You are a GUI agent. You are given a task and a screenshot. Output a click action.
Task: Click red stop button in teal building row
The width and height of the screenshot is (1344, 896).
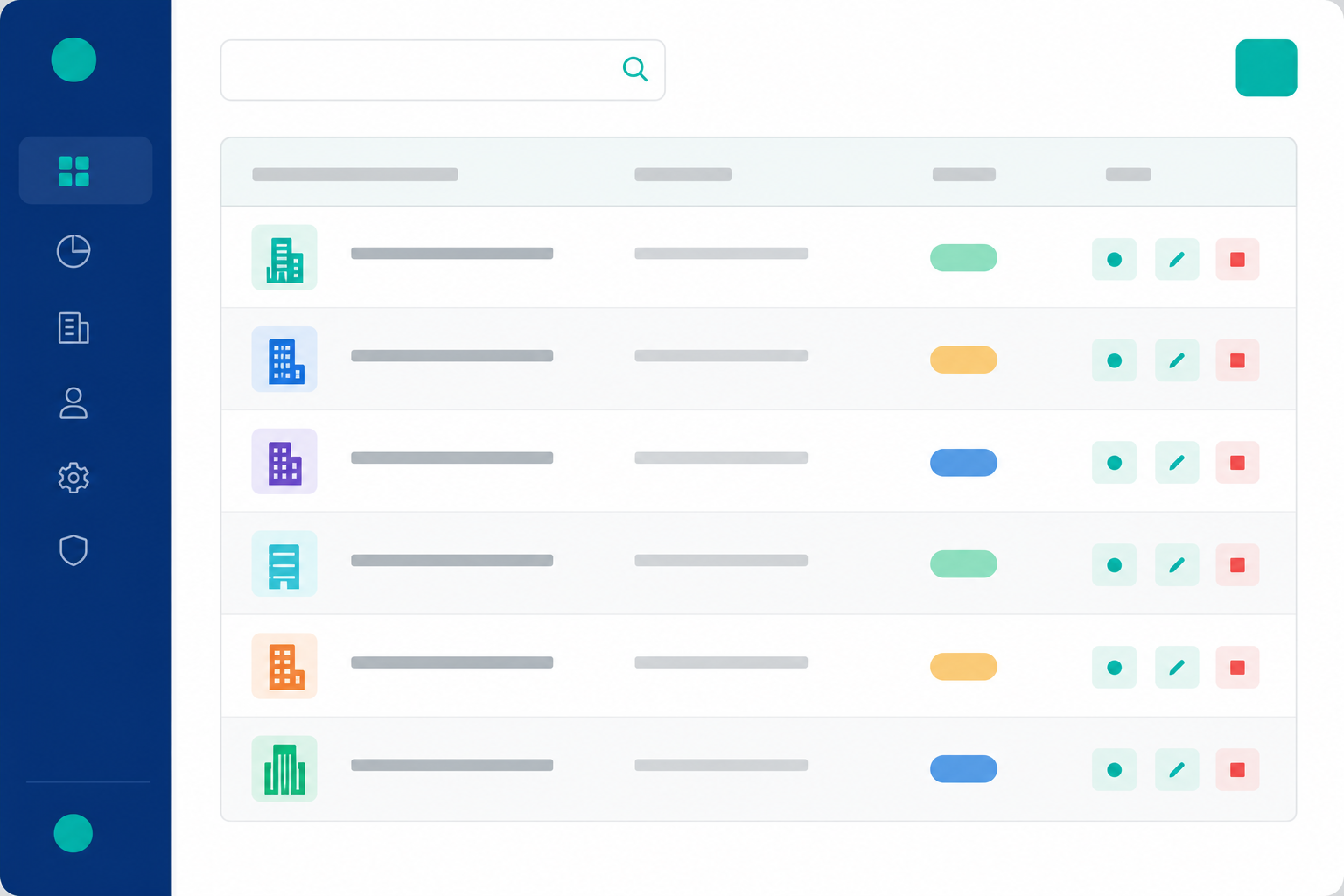[1237, 259]
